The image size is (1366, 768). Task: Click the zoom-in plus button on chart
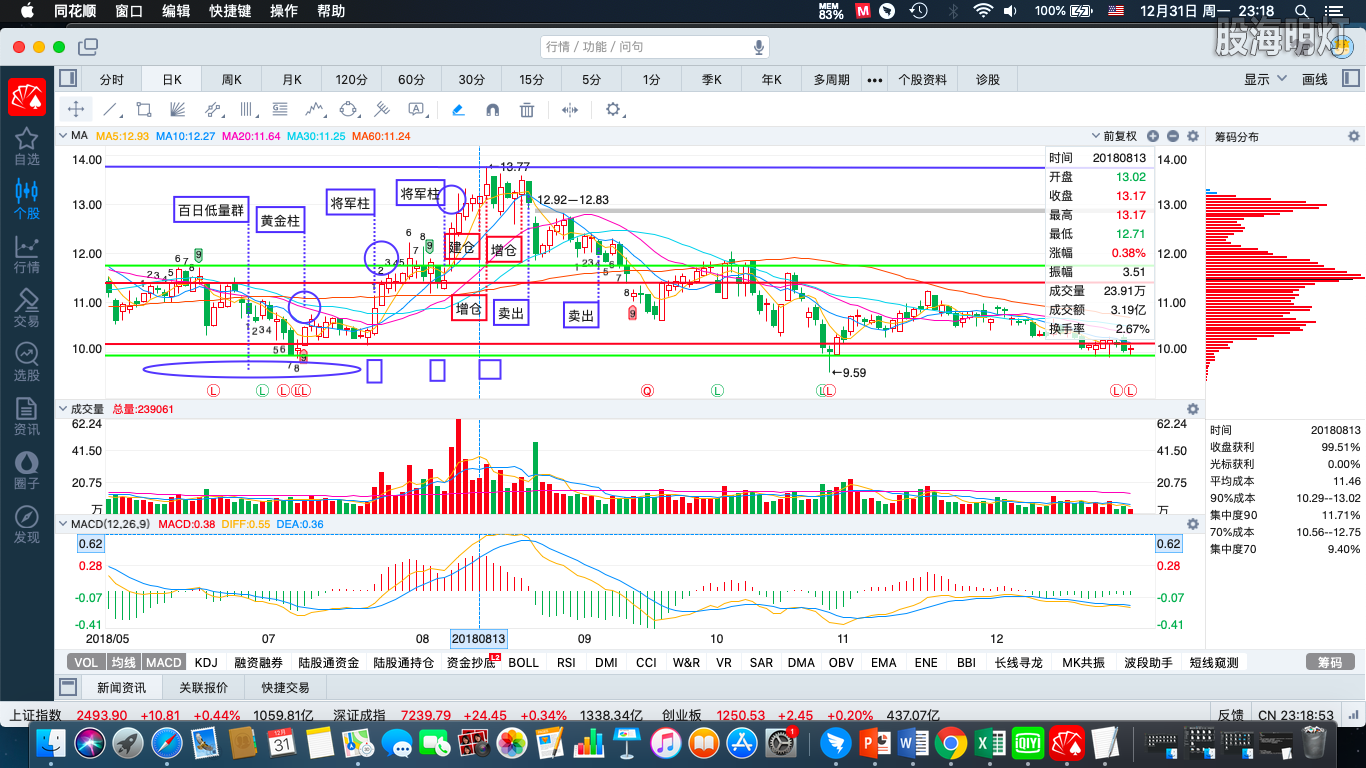coord(1153,136)
